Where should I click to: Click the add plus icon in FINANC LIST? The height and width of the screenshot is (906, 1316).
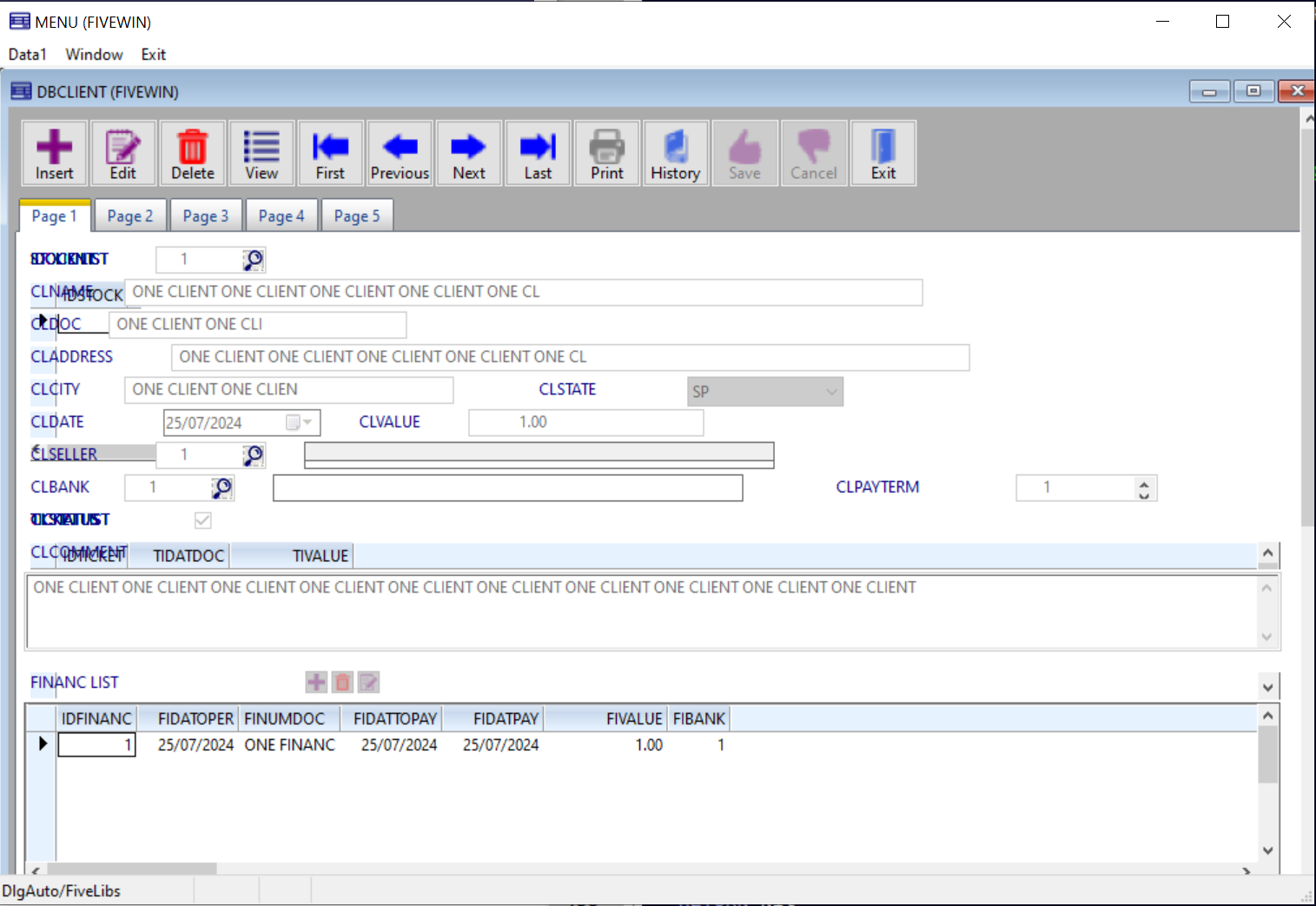coord(316,683)
